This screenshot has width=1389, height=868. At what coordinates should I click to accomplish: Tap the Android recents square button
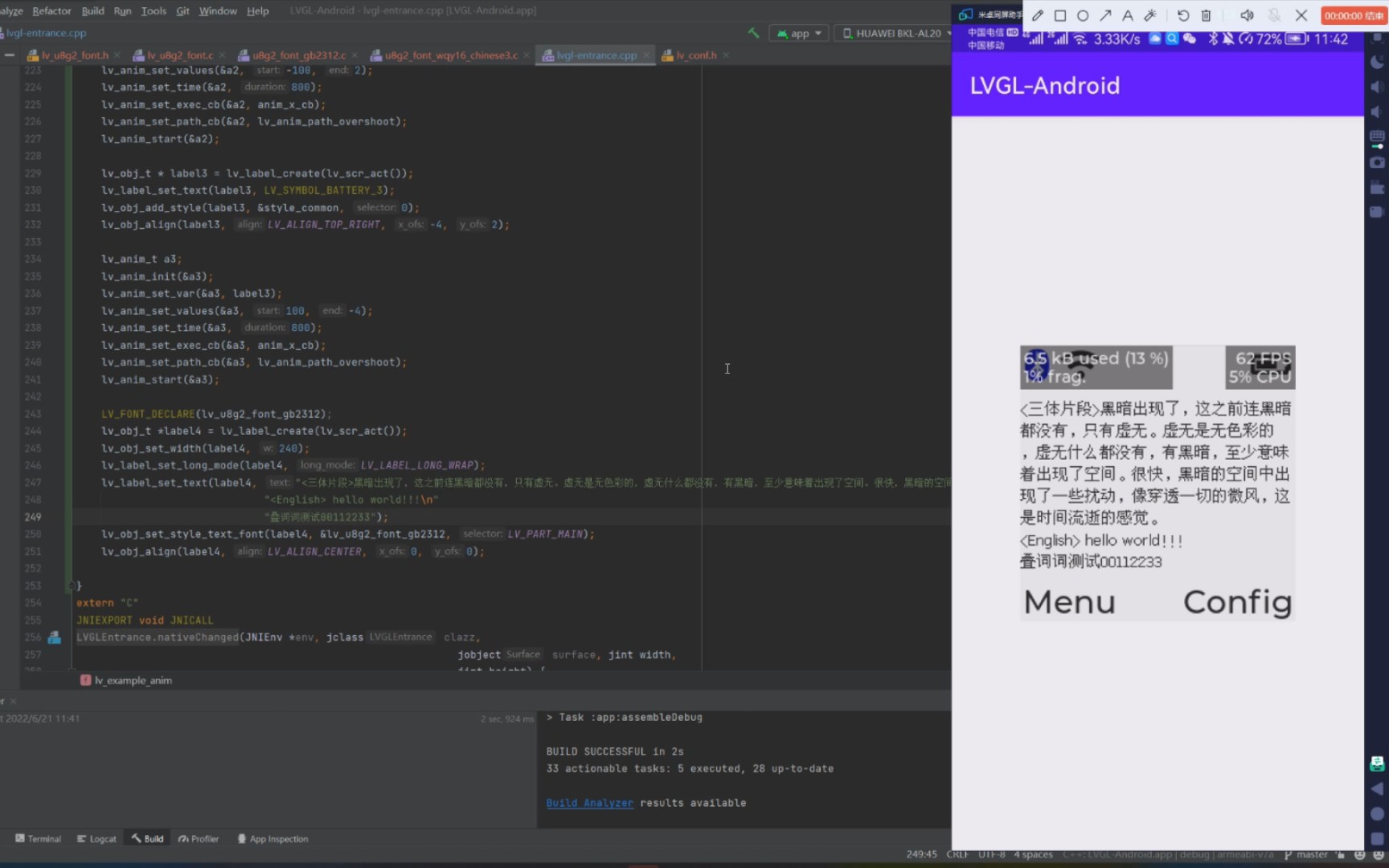[1377, 838]
